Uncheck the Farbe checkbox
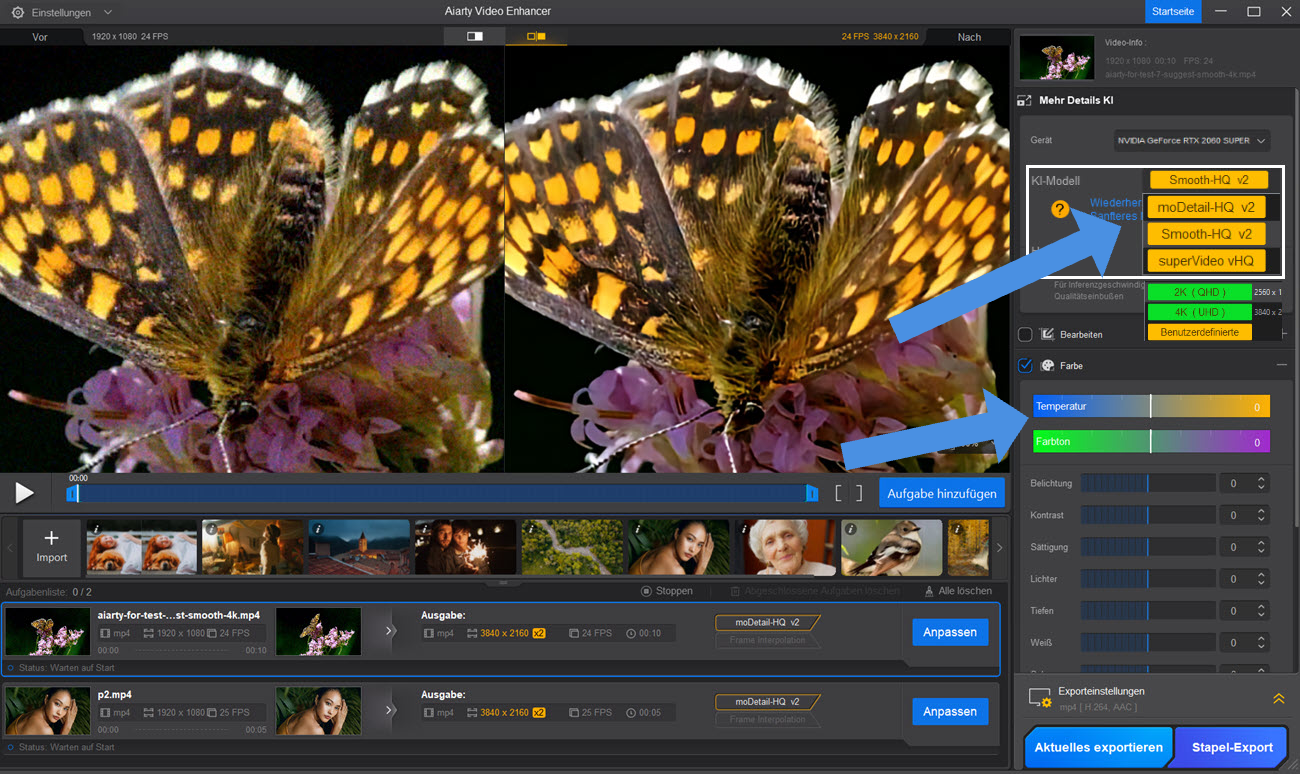1300x774 pixels. pos(1025,365)
